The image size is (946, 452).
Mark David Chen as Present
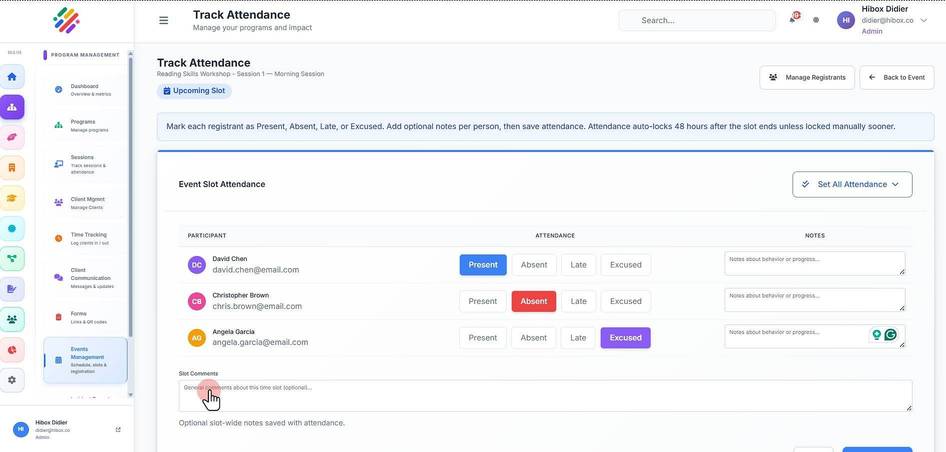tap(483, 264)
